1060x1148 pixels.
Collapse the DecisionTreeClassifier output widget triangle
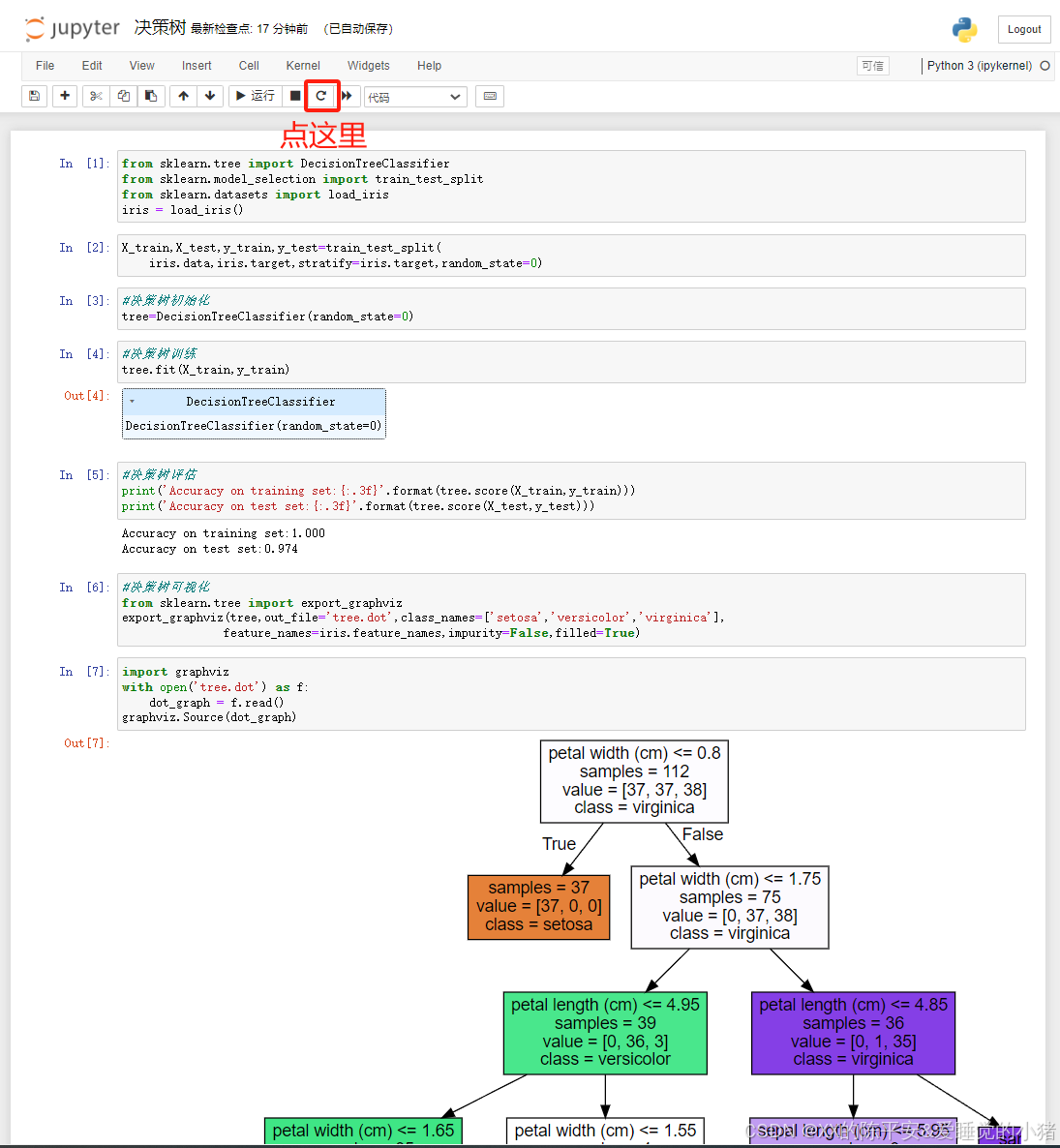[132, 401]
